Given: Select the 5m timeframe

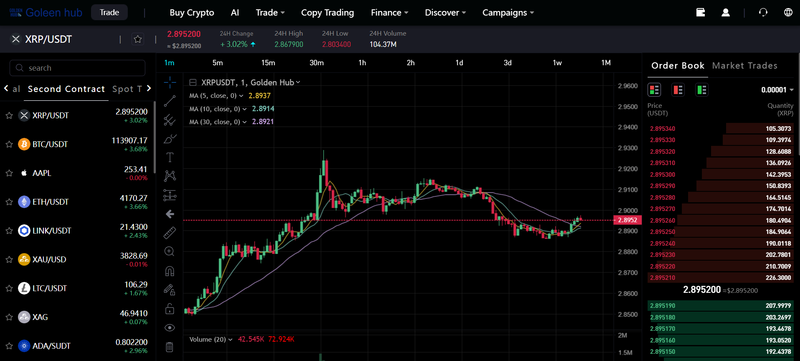Looking at the screenshot, I should pyautogui.click(x=218, y=63).
